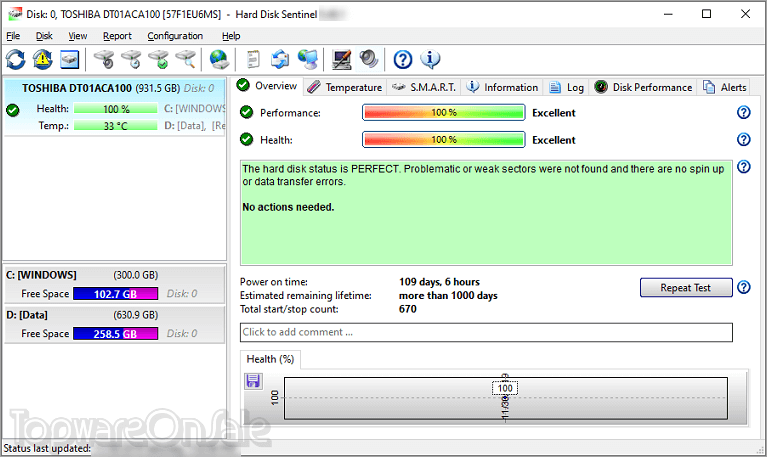
Task: Click the Performance 100 % gradient bar
Action: [444, 113]
